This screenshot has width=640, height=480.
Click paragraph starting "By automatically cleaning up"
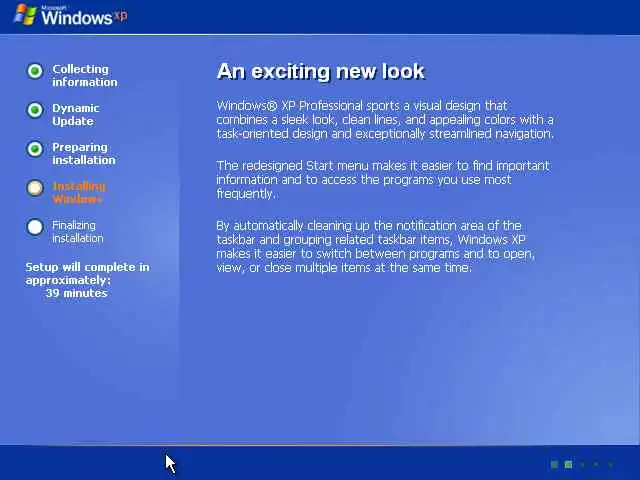click(375, 247)
